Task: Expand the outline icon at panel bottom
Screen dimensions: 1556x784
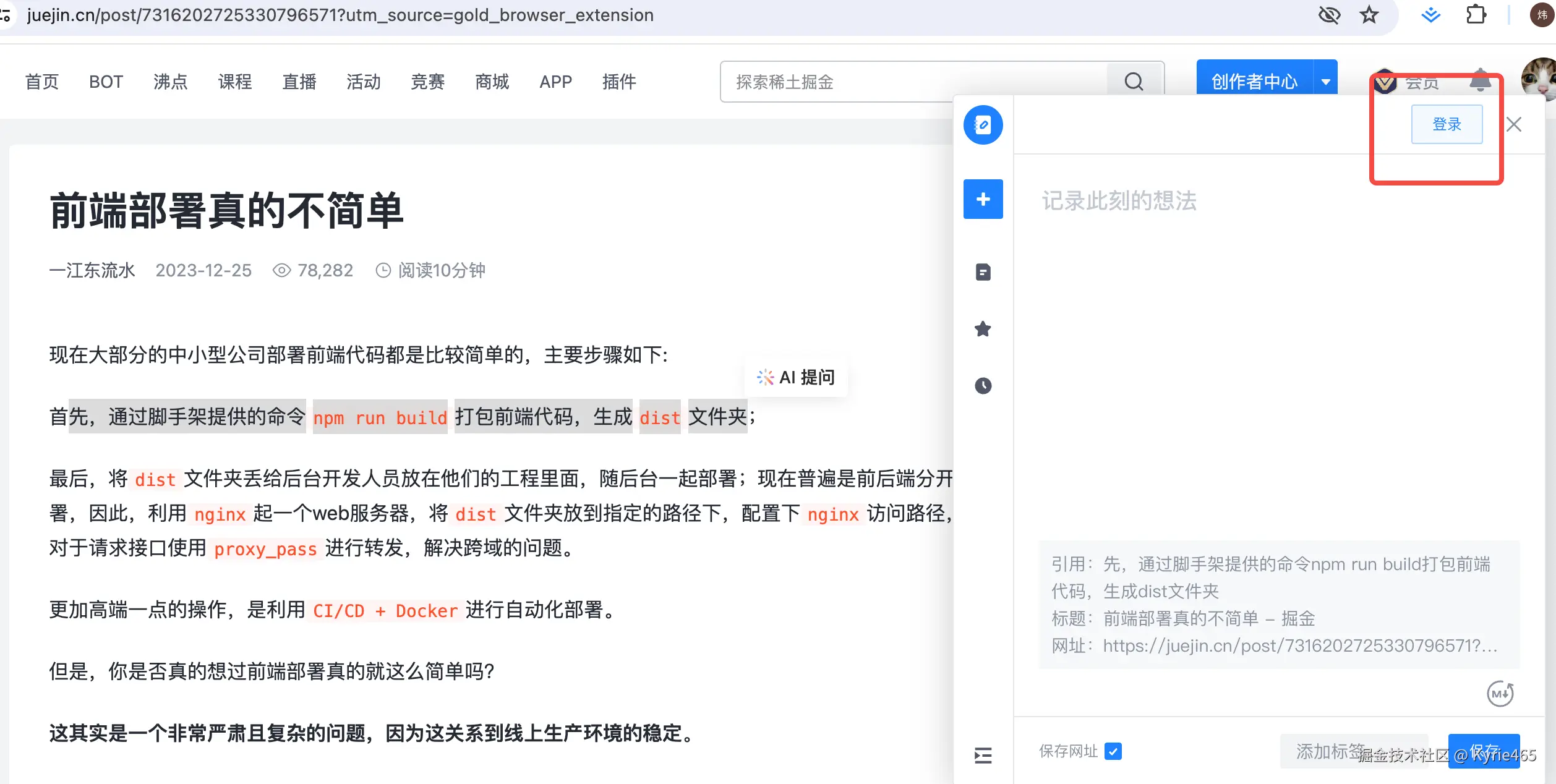Action: tap(983, 756)
